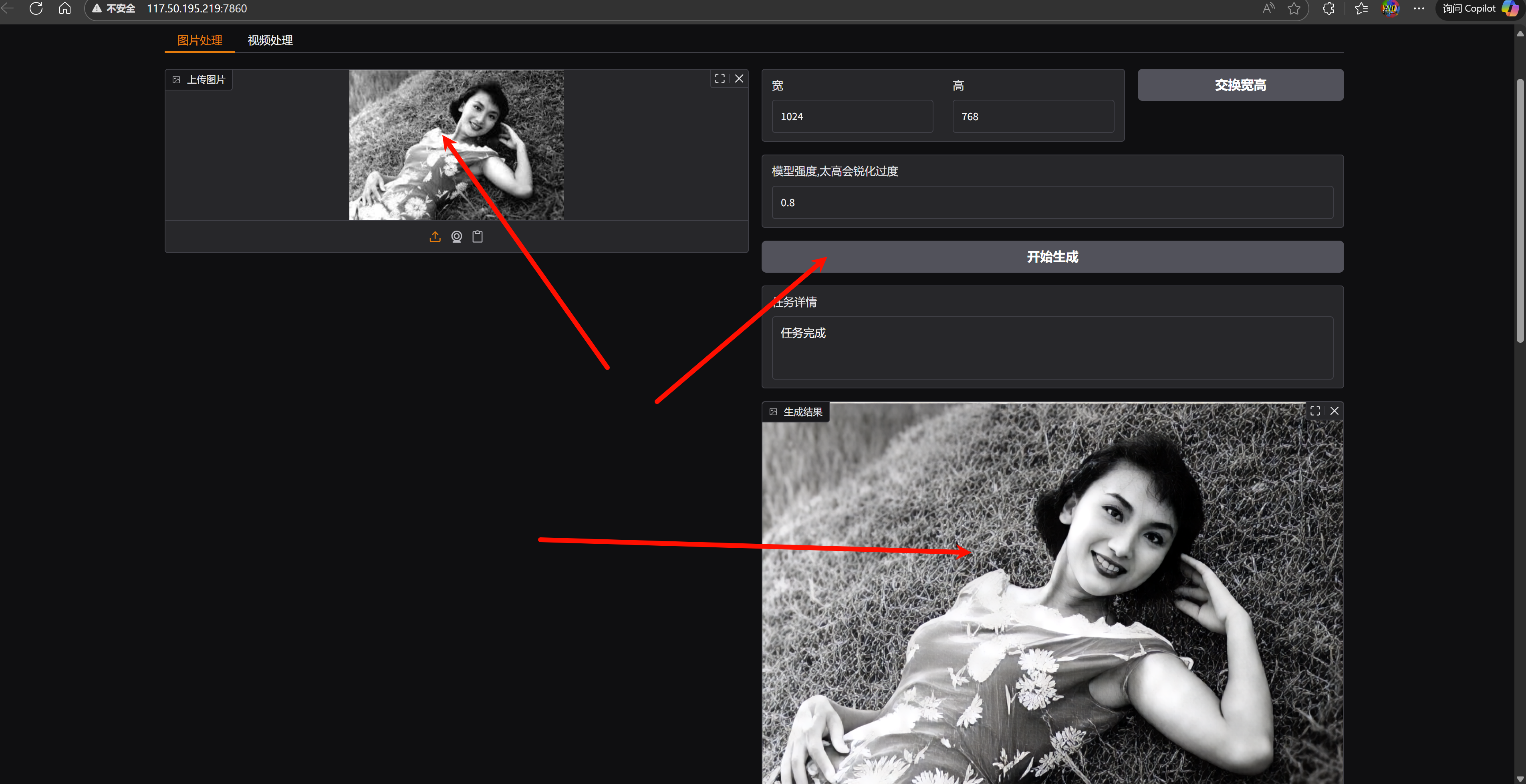Switch to 视频处理 tab
Image resolution: width=1526 pixels, height=784 pixels.
(x=270, y=40)
